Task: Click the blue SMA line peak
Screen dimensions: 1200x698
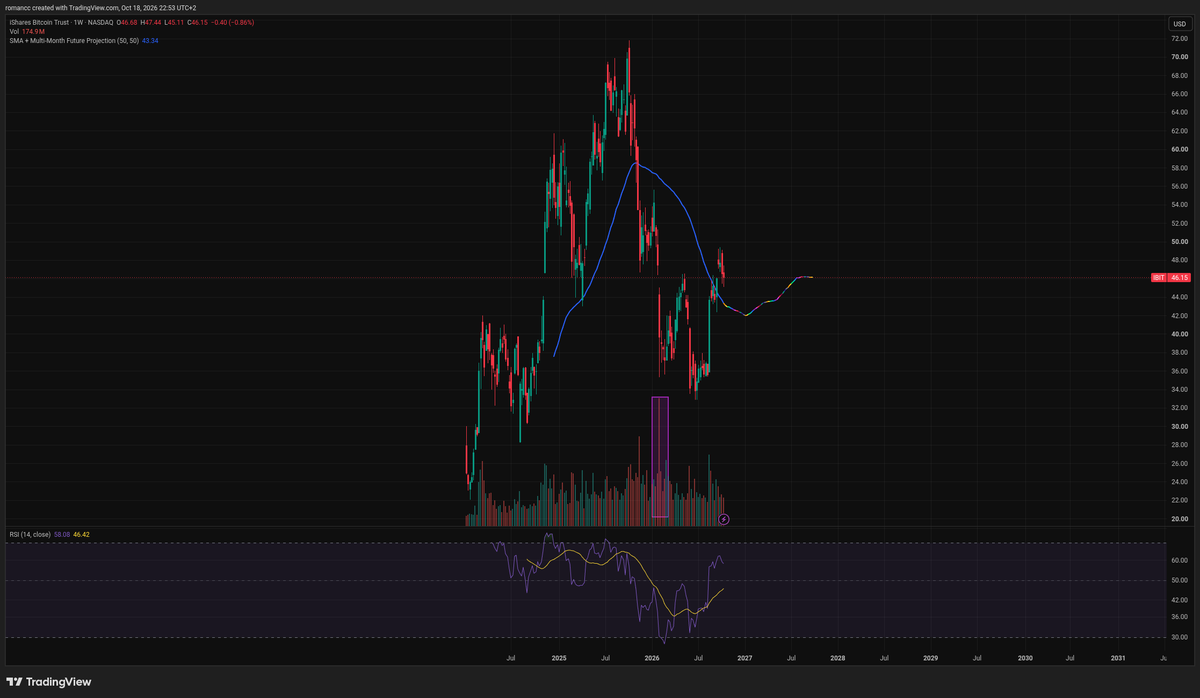Action: tap(636, 163)
